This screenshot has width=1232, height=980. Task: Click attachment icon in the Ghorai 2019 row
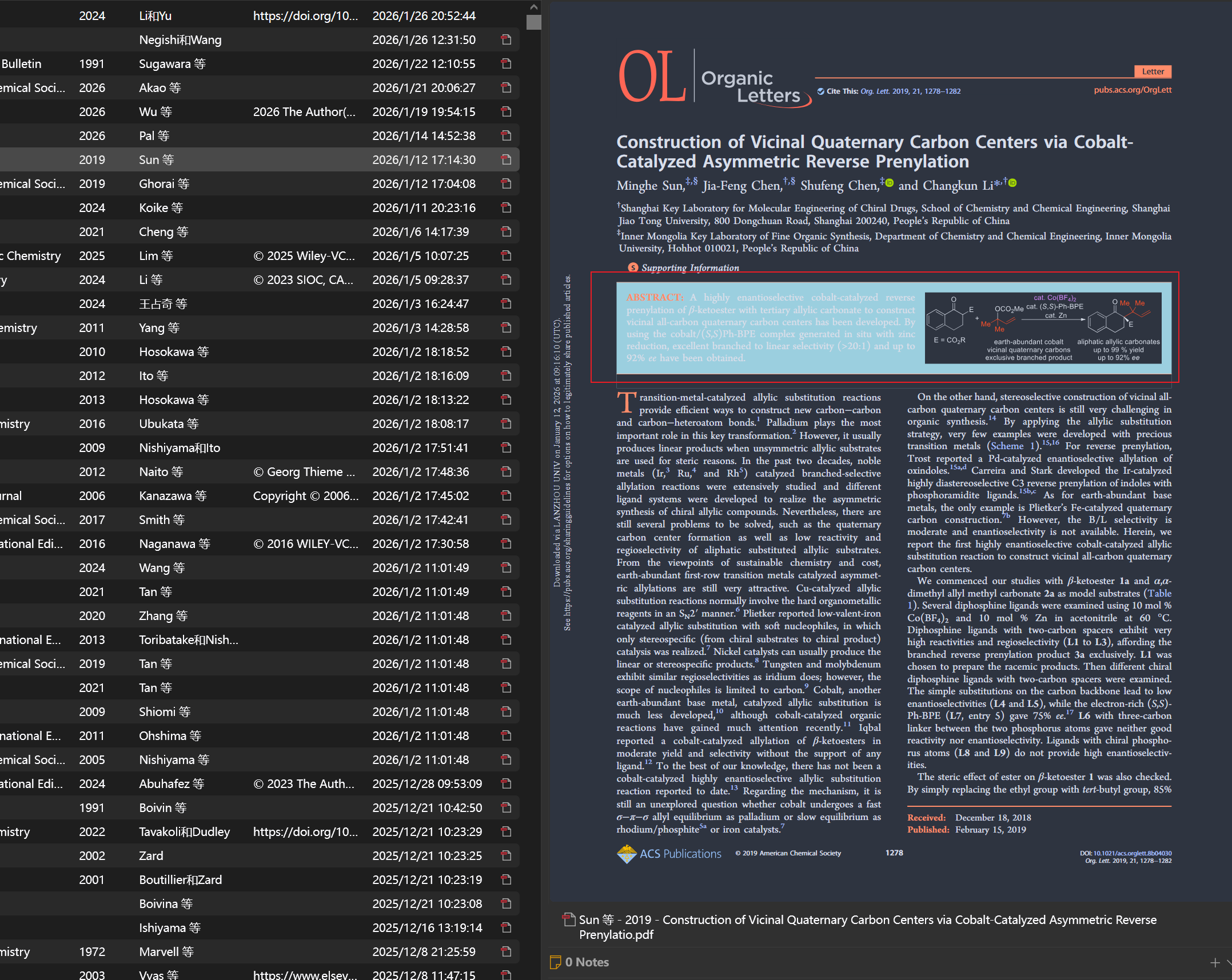click(506, 183)
